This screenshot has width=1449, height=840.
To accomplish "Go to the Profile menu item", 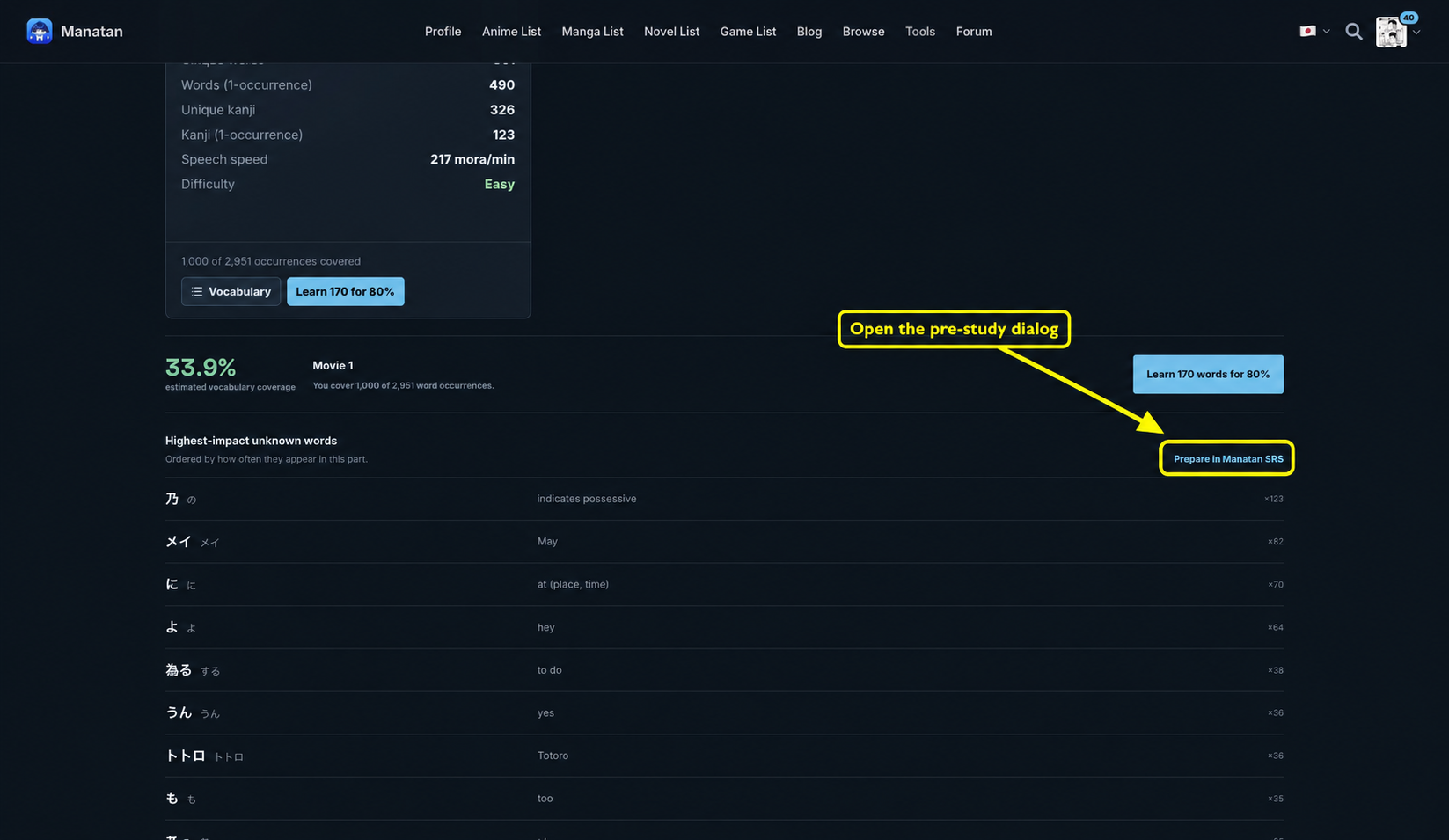I will (443, 32).
